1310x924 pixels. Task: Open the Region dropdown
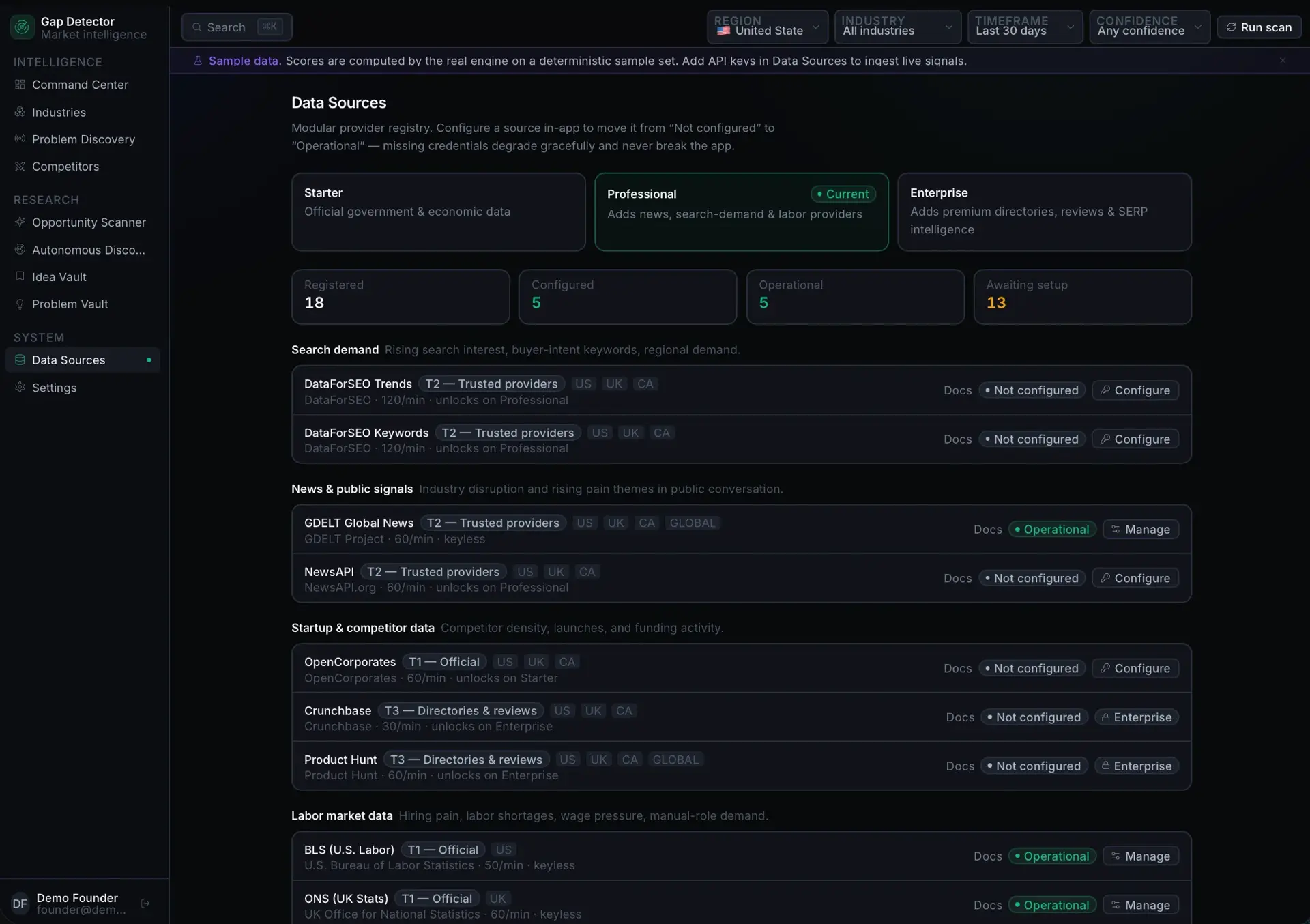click(x=767, y=27)
